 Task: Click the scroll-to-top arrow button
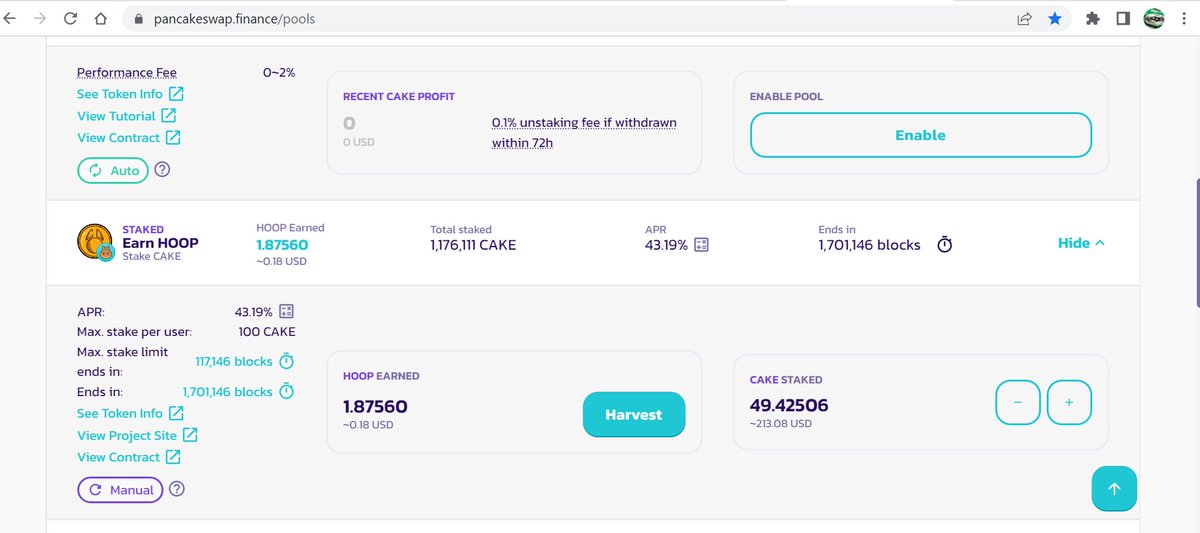[x=1114, y=489]
